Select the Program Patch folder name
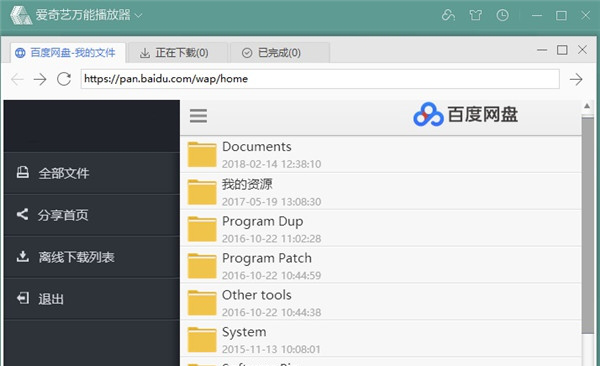600x380 pixels. click(267, 258)
